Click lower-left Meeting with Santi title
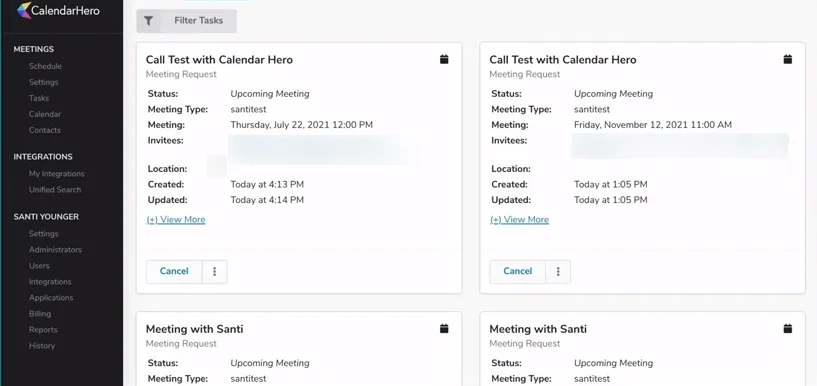 (194, 329)
